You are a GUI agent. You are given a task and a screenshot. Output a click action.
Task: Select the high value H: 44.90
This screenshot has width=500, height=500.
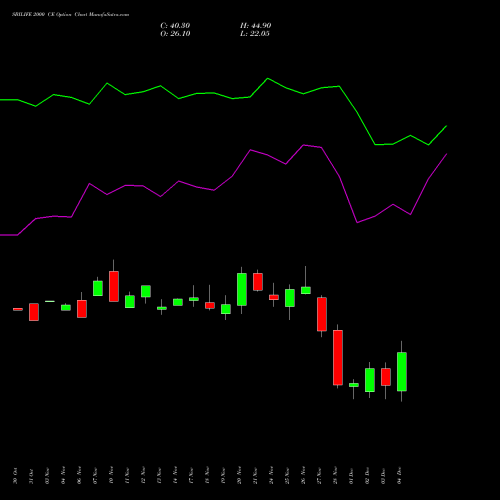255,26
